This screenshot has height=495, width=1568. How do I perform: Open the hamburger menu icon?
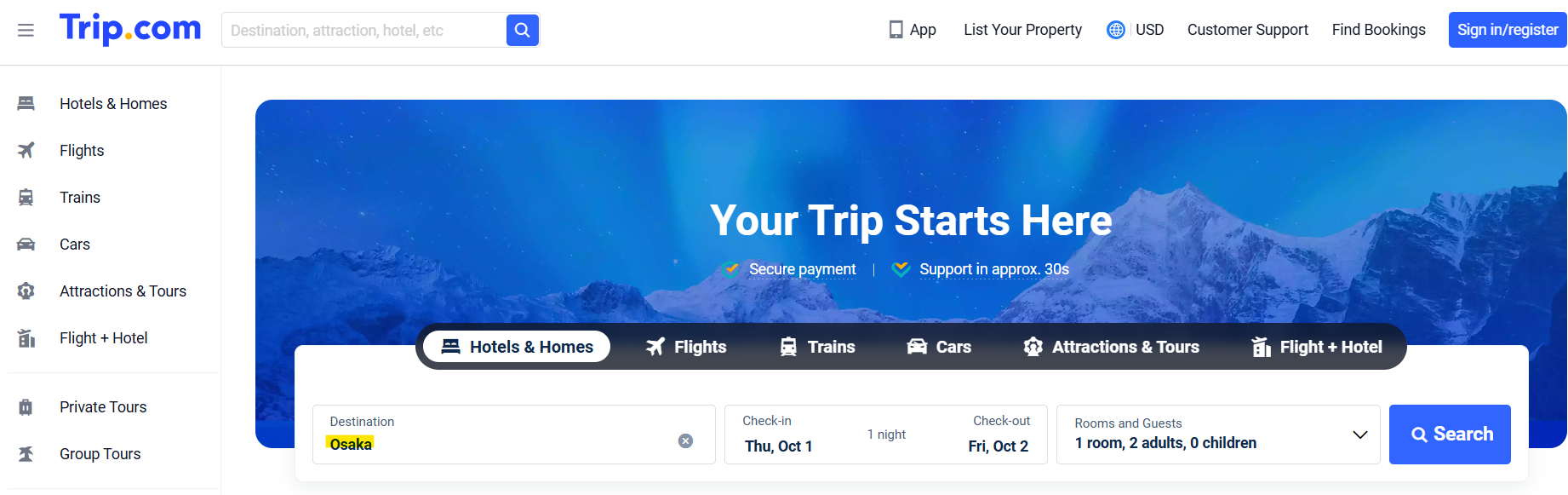pyautogui.click(x=26, y=31)
